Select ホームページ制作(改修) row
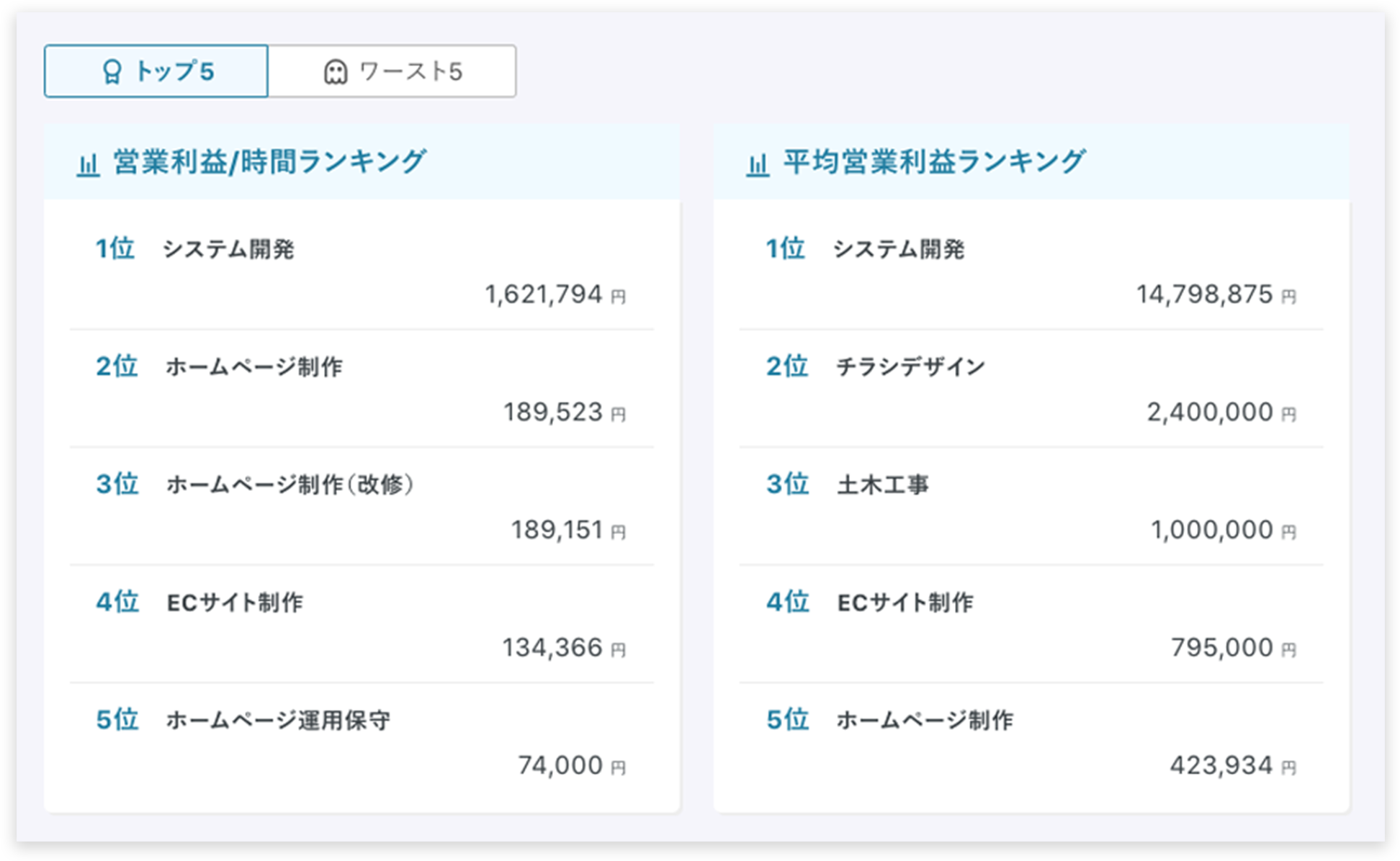The image size is (1400, 861). pos(362,506)
